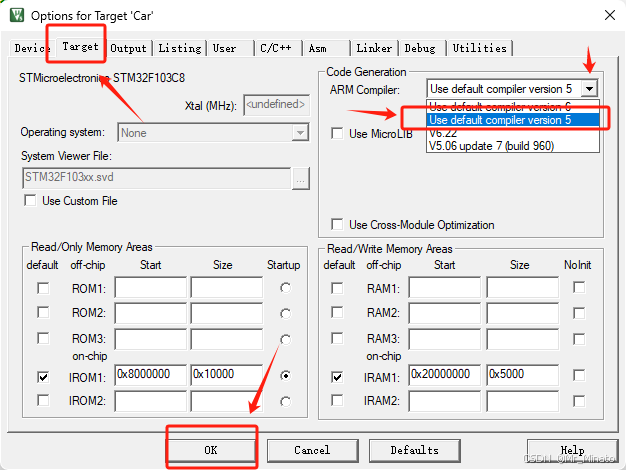The image size is (626, 470).
Task: Enable NoInit for RAM3
Action: pyautogui.click(x=579, y=339)
